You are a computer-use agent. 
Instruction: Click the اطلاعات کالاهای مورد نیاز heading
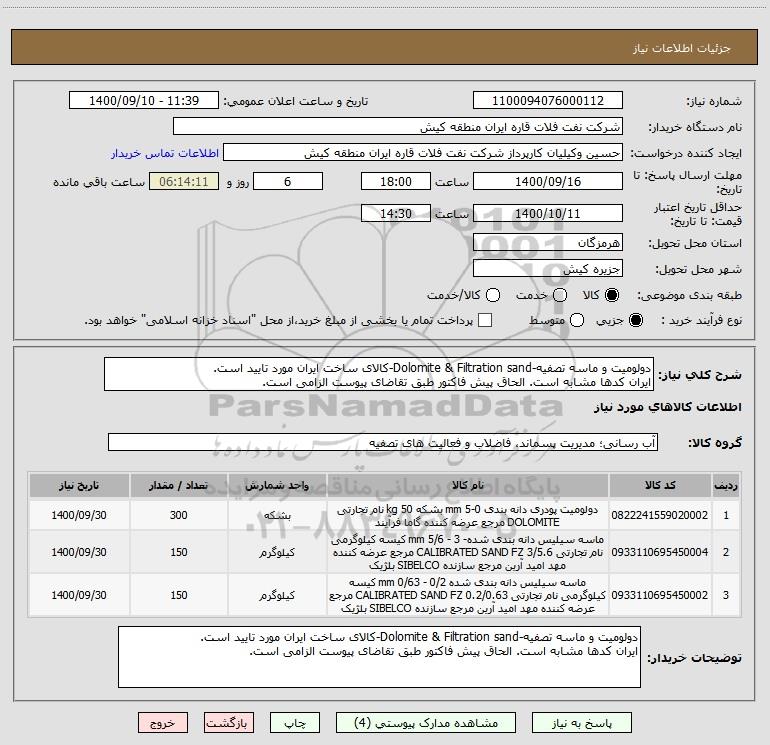pyautogui.click(x=667, y=407)
